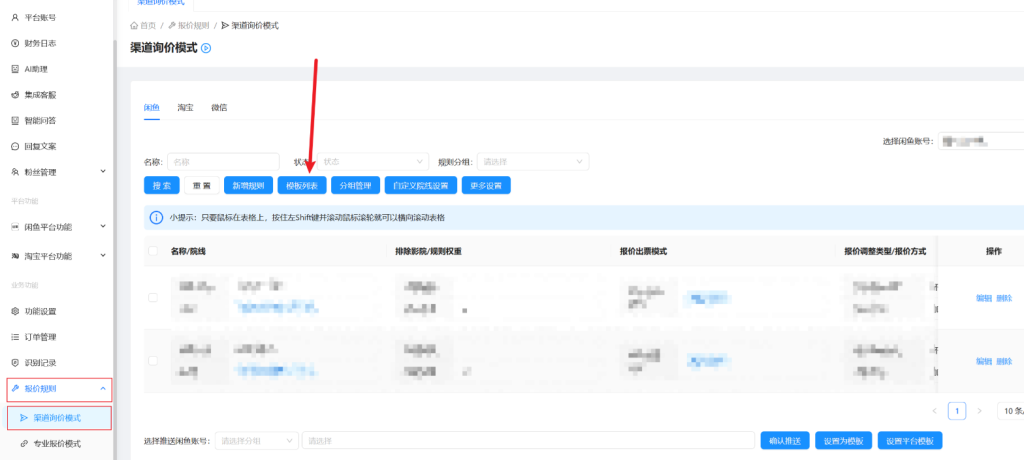This screenshot has width=1024, height=460.
Task: Go to previous page arrow in pagination
Action: tap(935, 411)
